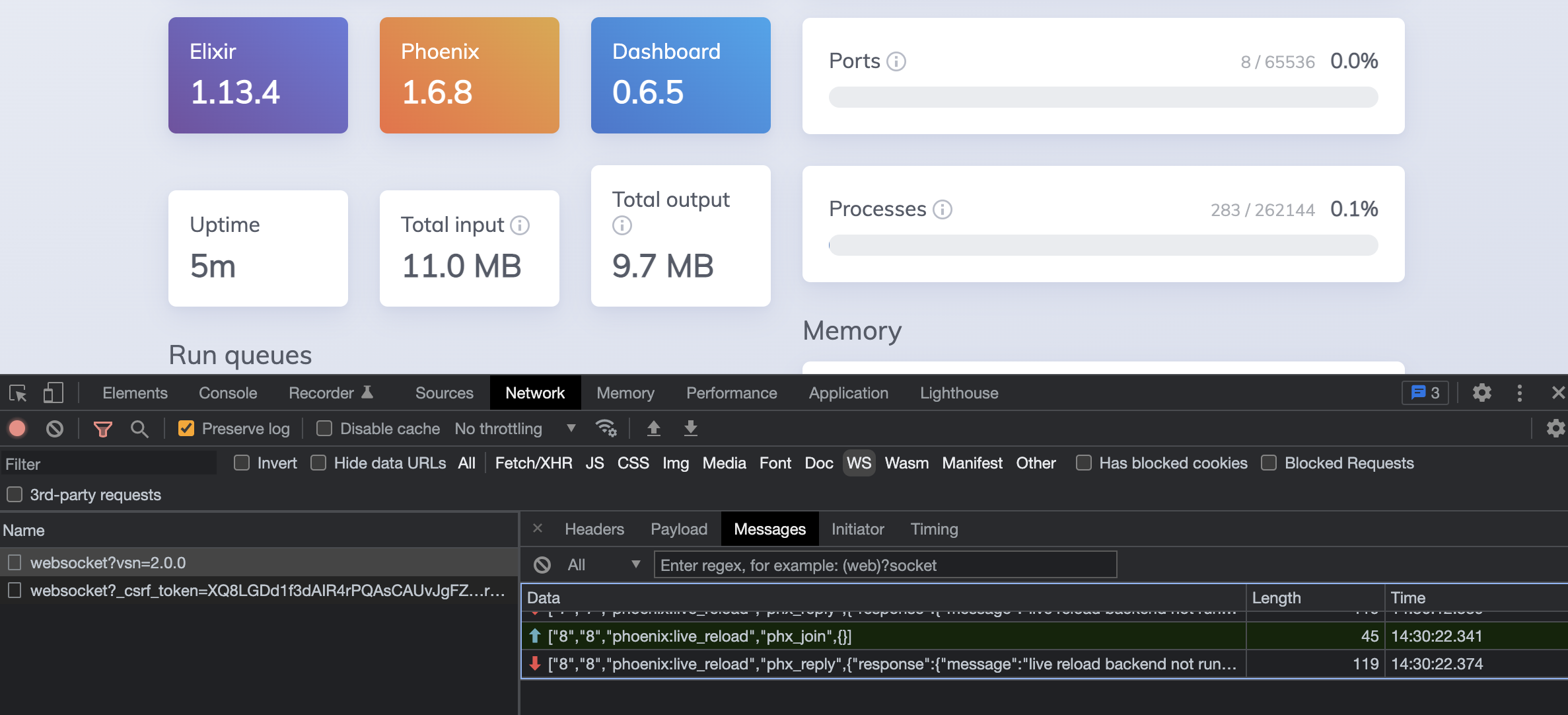
Task: Click the import HAR upload icon
Action: (x=653, y=428)
